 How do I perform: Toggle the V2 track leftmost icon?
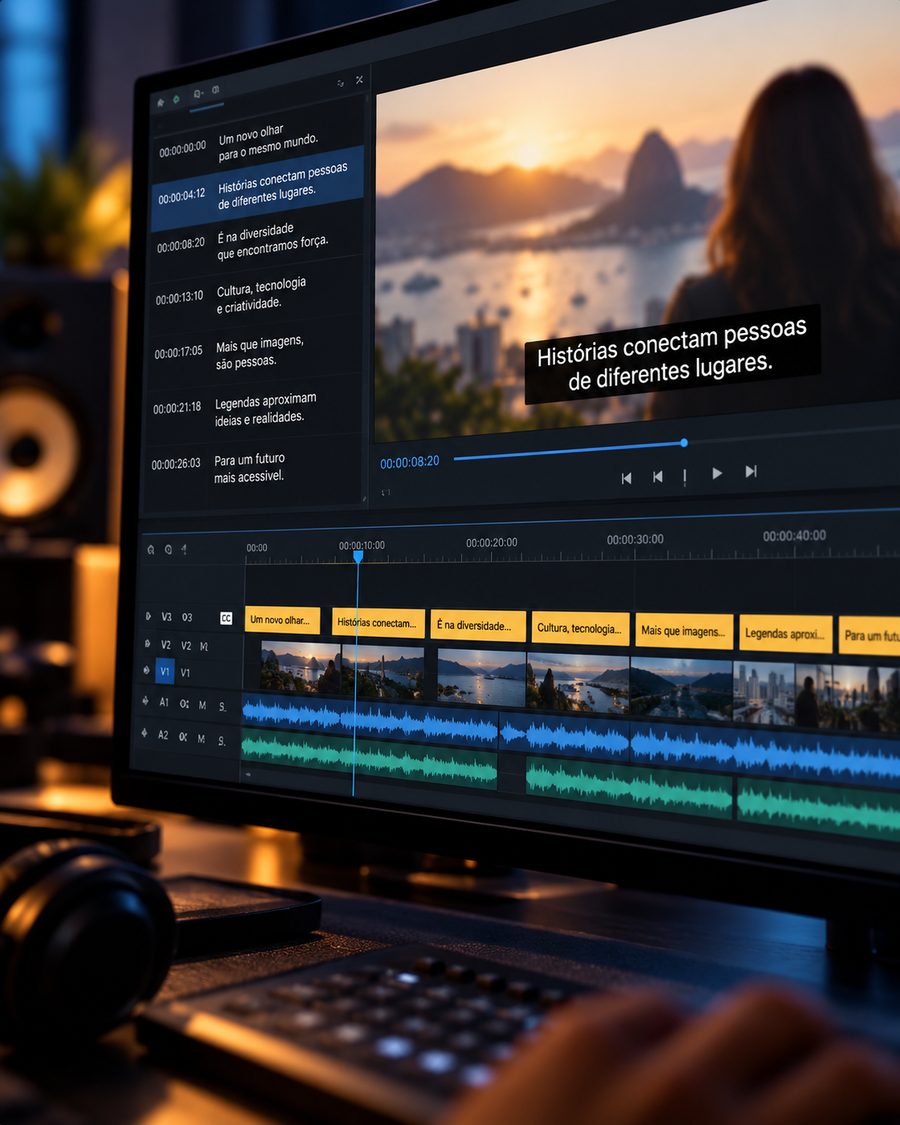[x=147, y=644]
